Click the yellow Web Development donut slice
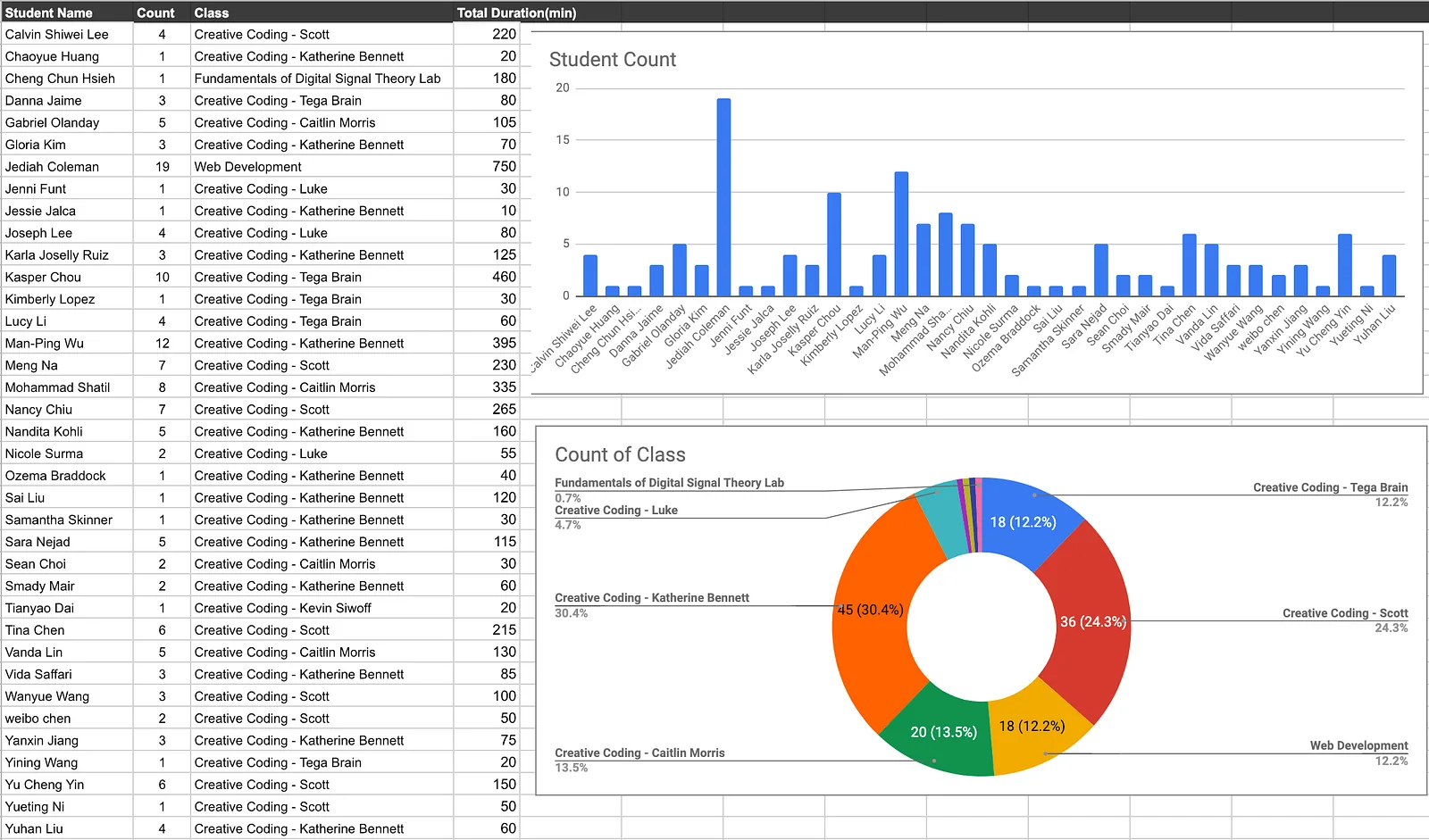1429x840 pixels. pos(1033,727)
